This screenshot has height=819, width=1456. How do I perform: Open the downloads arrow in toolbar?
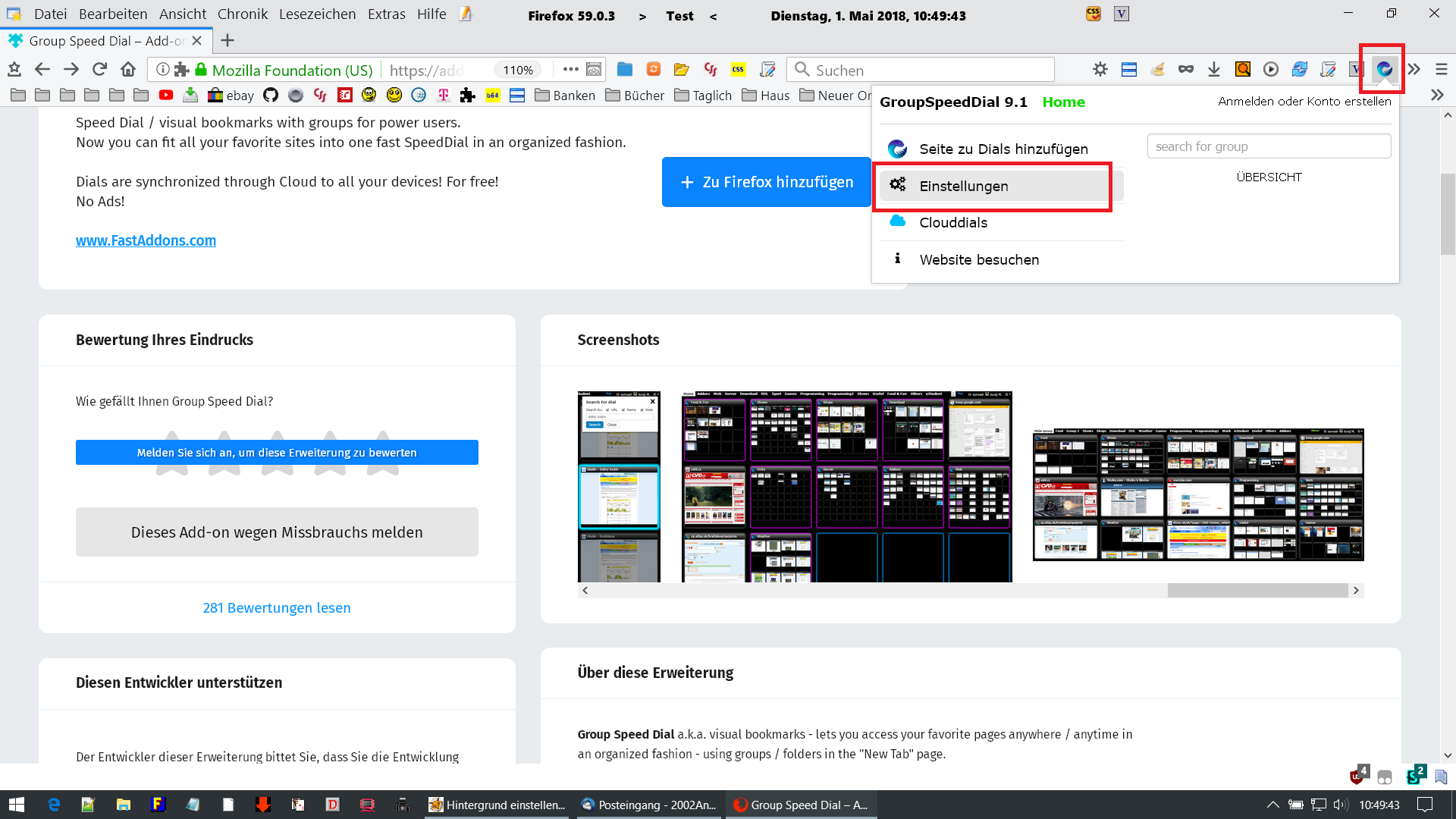click(x=1213, y=70)
